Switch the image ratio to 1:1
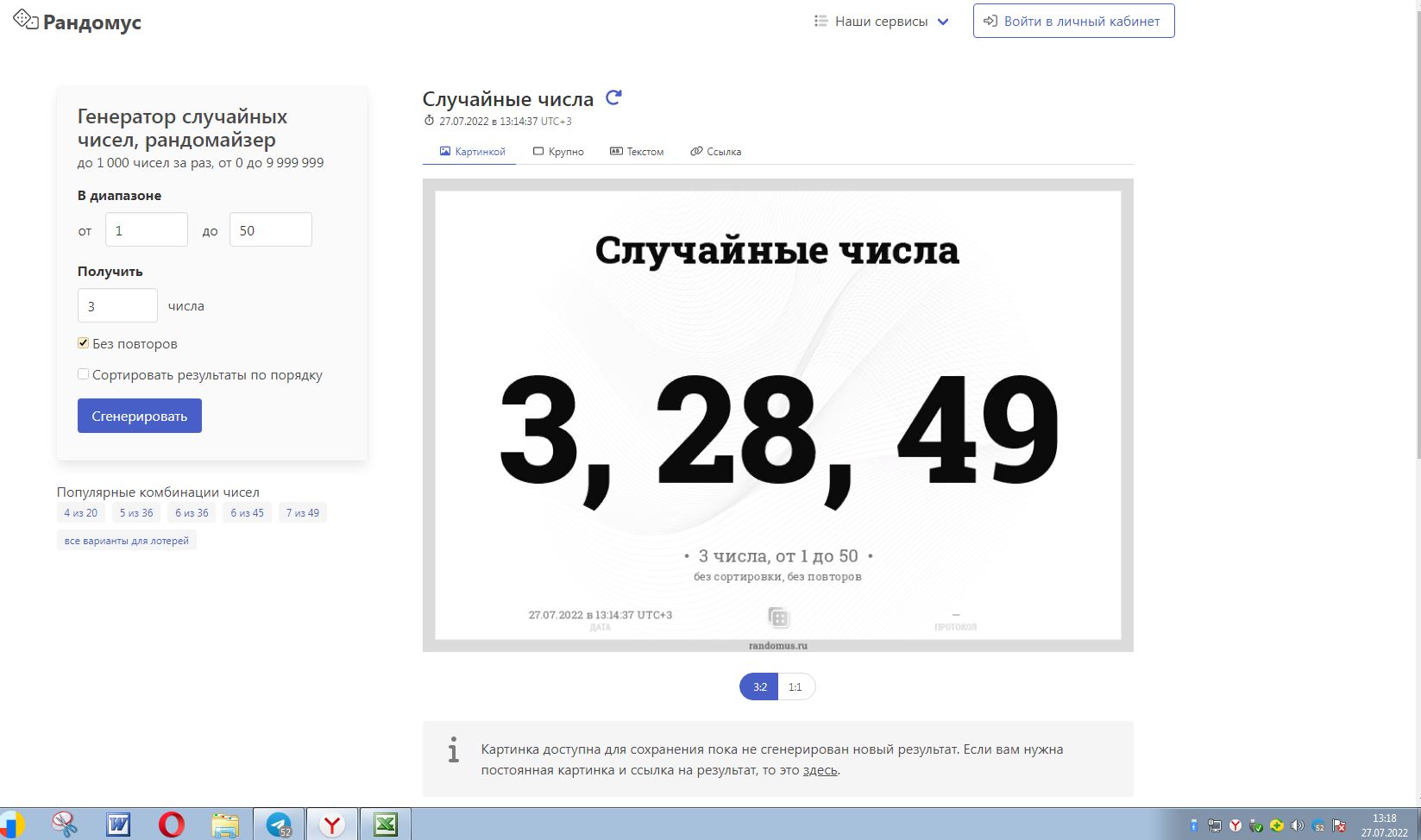1421x840 pixels. tap(795, 687)
